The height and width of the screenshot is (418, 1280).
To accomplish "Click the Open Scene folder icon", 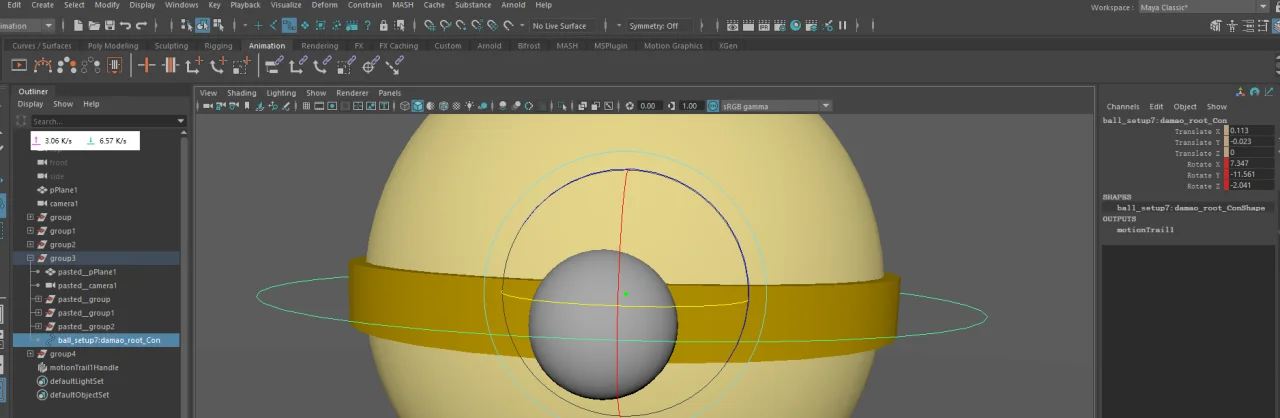I will click(x=93, y=25).
